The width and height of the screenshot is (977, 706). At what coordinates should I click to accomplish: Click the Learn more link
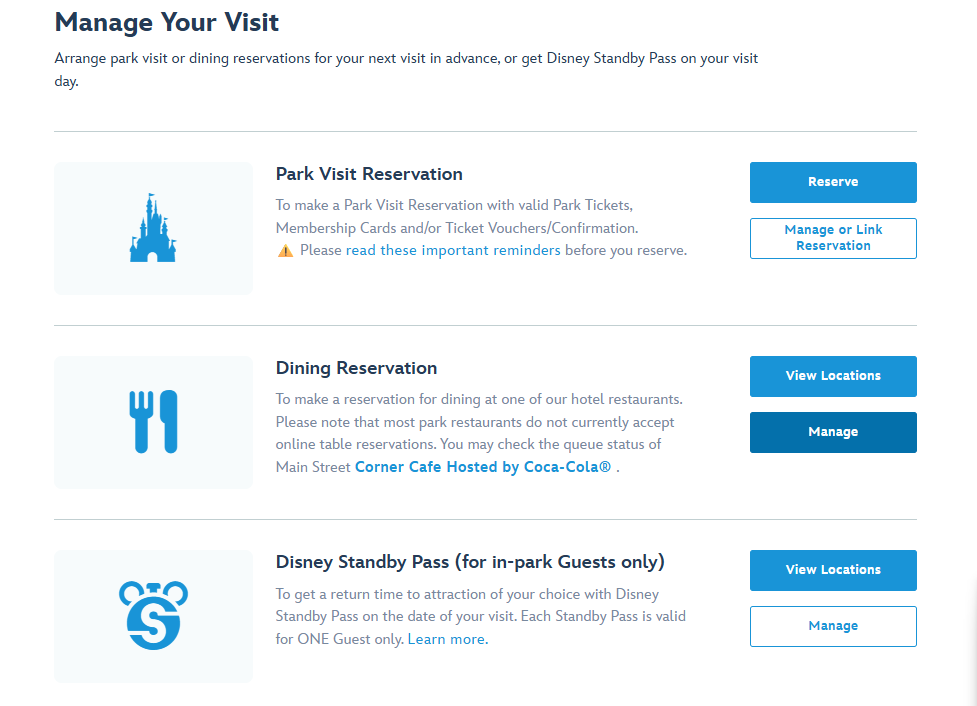pyautogui.click(x=447, y=639)
